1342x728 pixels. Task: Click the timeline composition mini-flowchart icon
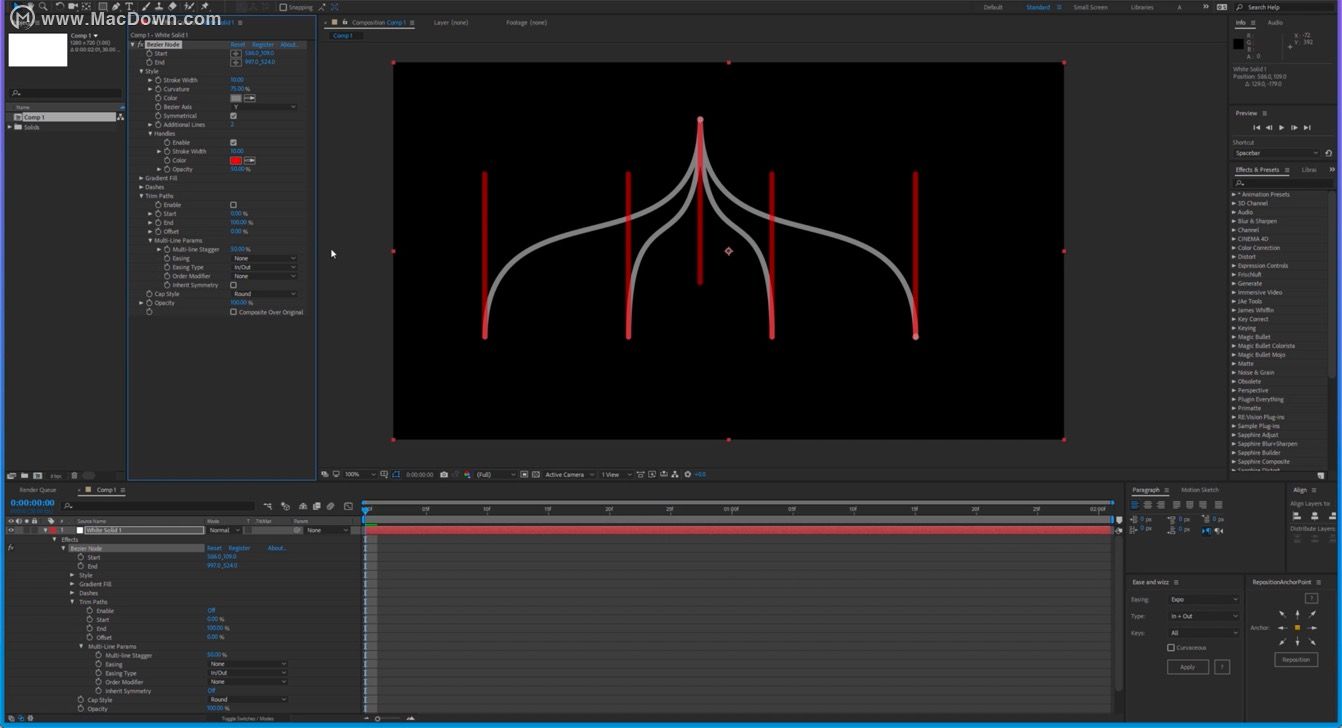(267, 506)
